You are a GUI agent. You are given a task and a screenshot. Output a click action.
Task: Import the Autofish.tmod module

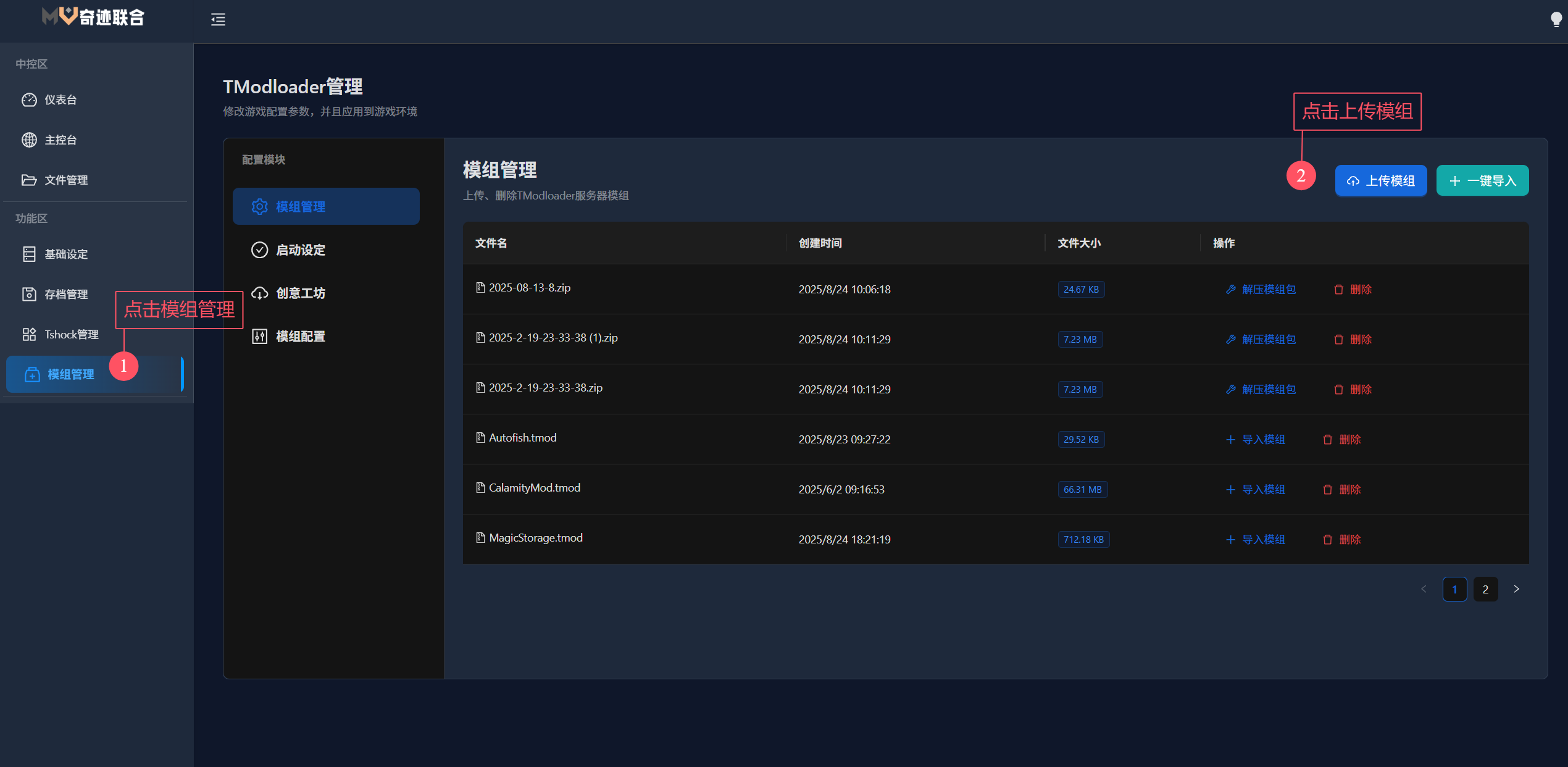point(1255,440)
